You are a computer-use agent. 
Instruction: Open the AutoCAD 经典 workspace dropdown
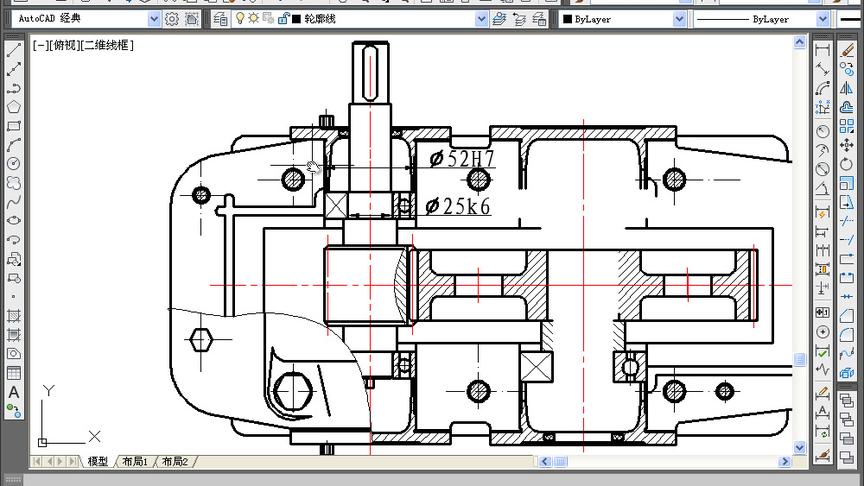(x=154, y=19)
